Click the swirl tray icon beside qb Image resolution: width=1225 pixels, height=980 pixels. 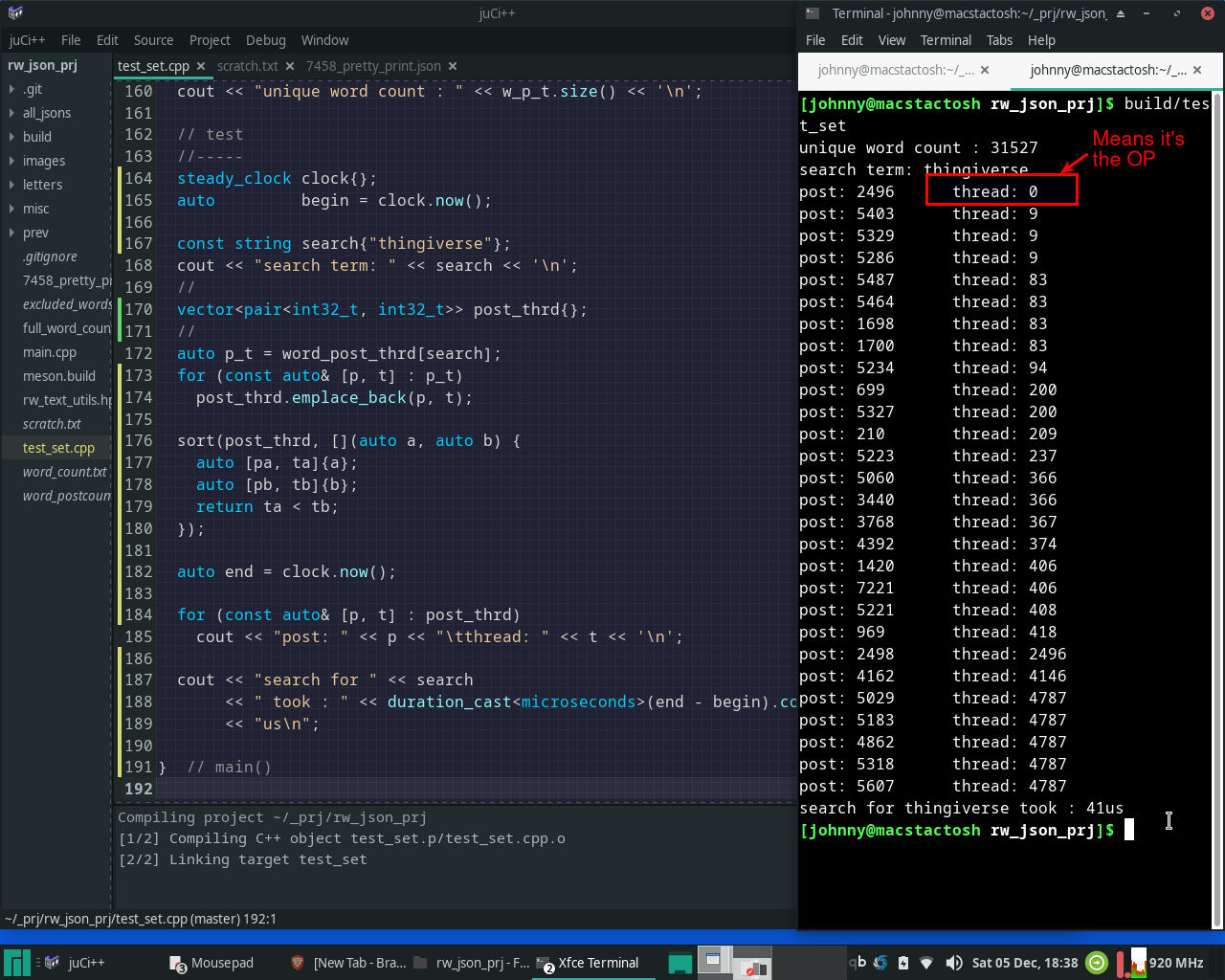coord(880,963)
